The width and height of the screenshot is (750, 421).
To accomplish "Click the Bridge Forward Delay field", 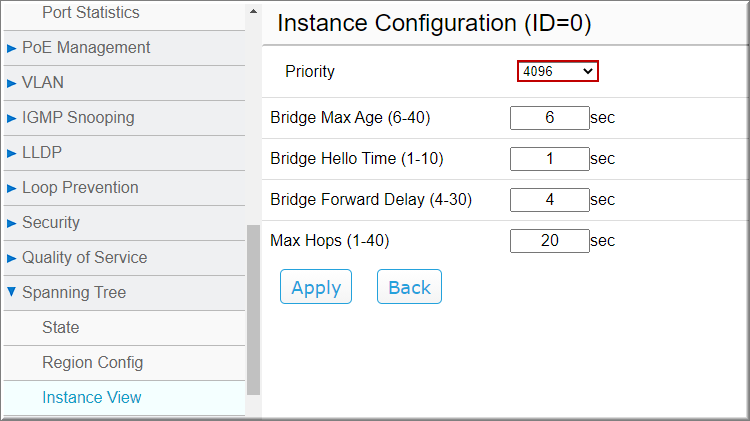I will pos(549,200).
